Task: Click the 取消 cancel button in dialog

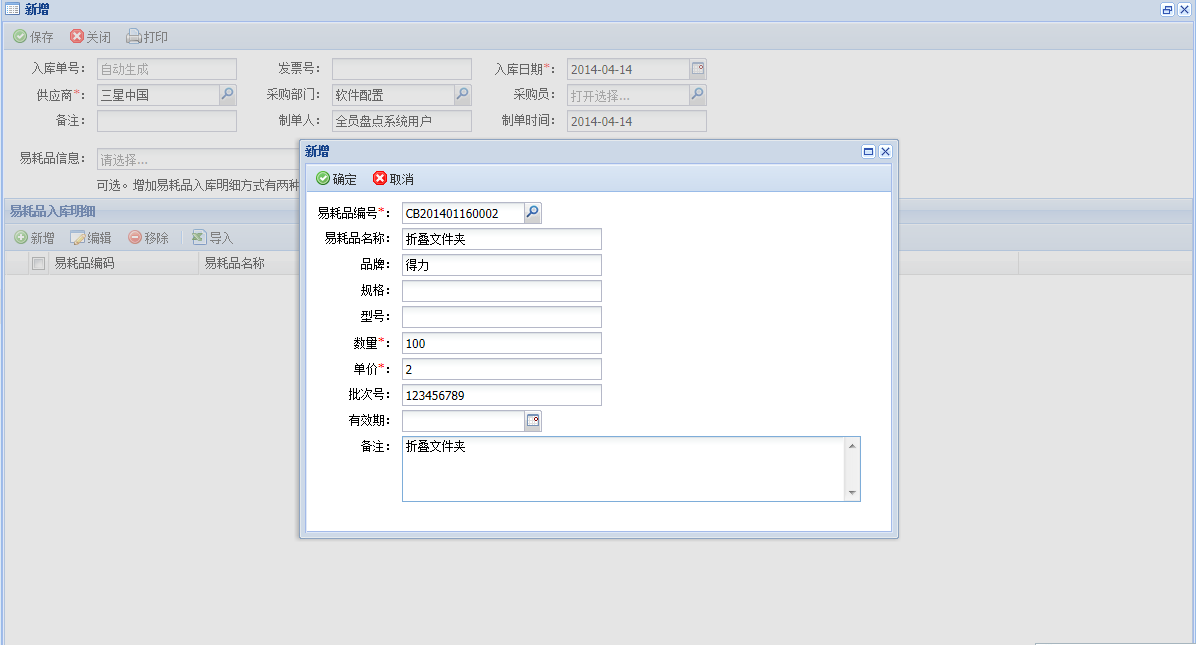Action: click(393, 179)
